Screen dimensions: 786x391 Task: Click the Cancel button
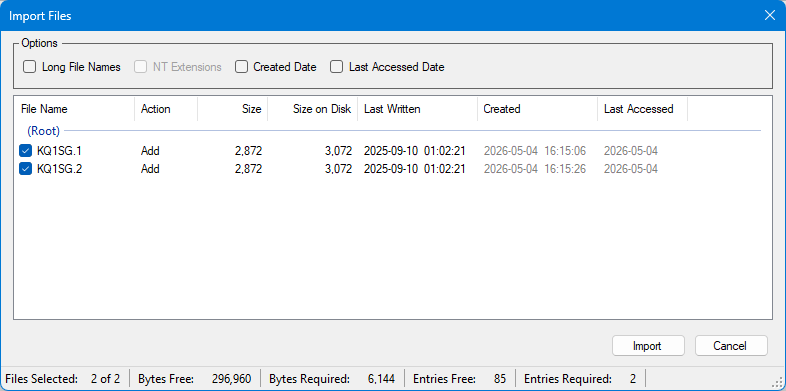[731, 346]
